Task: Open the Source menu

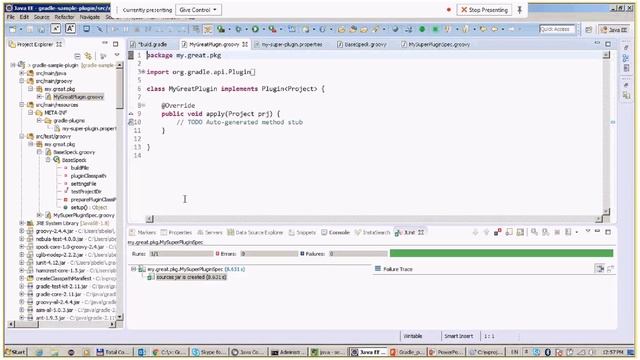Action: [x=41, y=17]
